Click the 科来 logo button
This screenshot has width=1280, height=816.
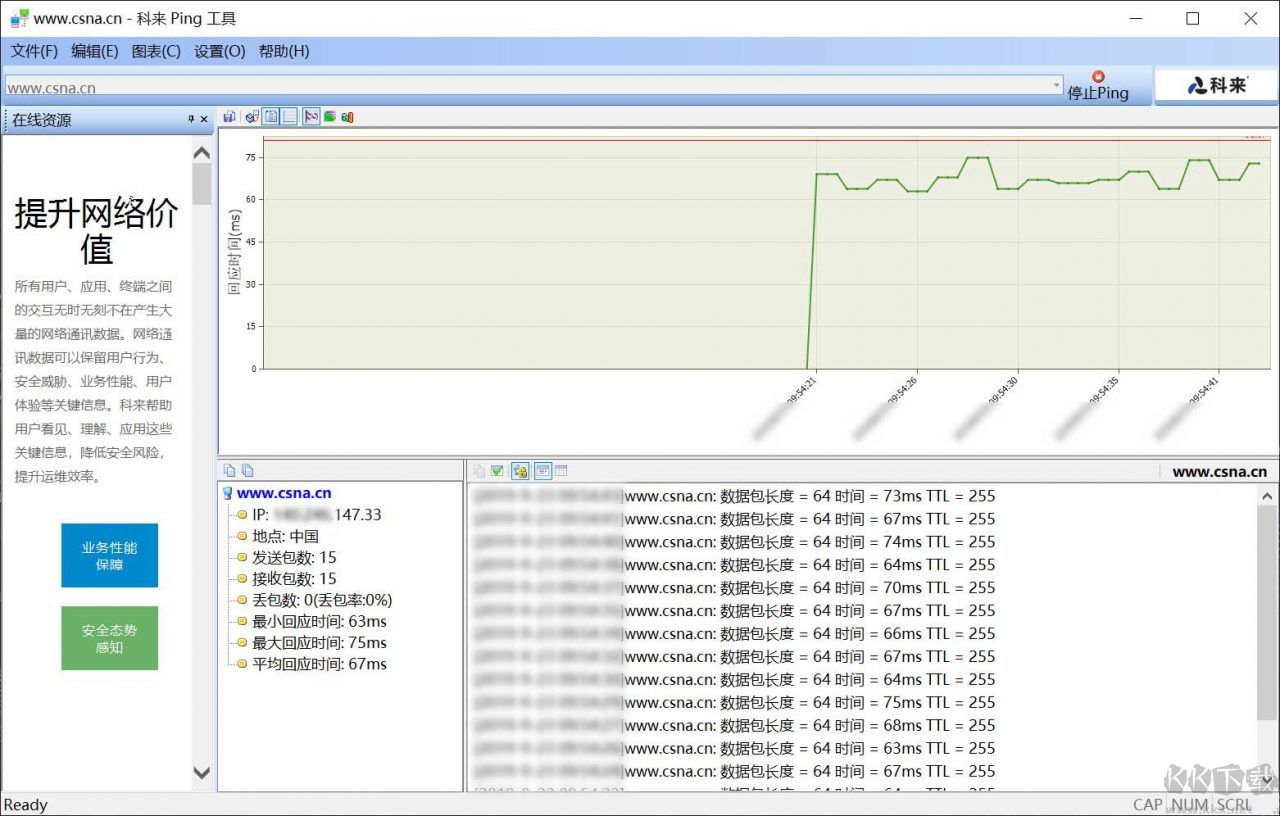coord(1217,86)
